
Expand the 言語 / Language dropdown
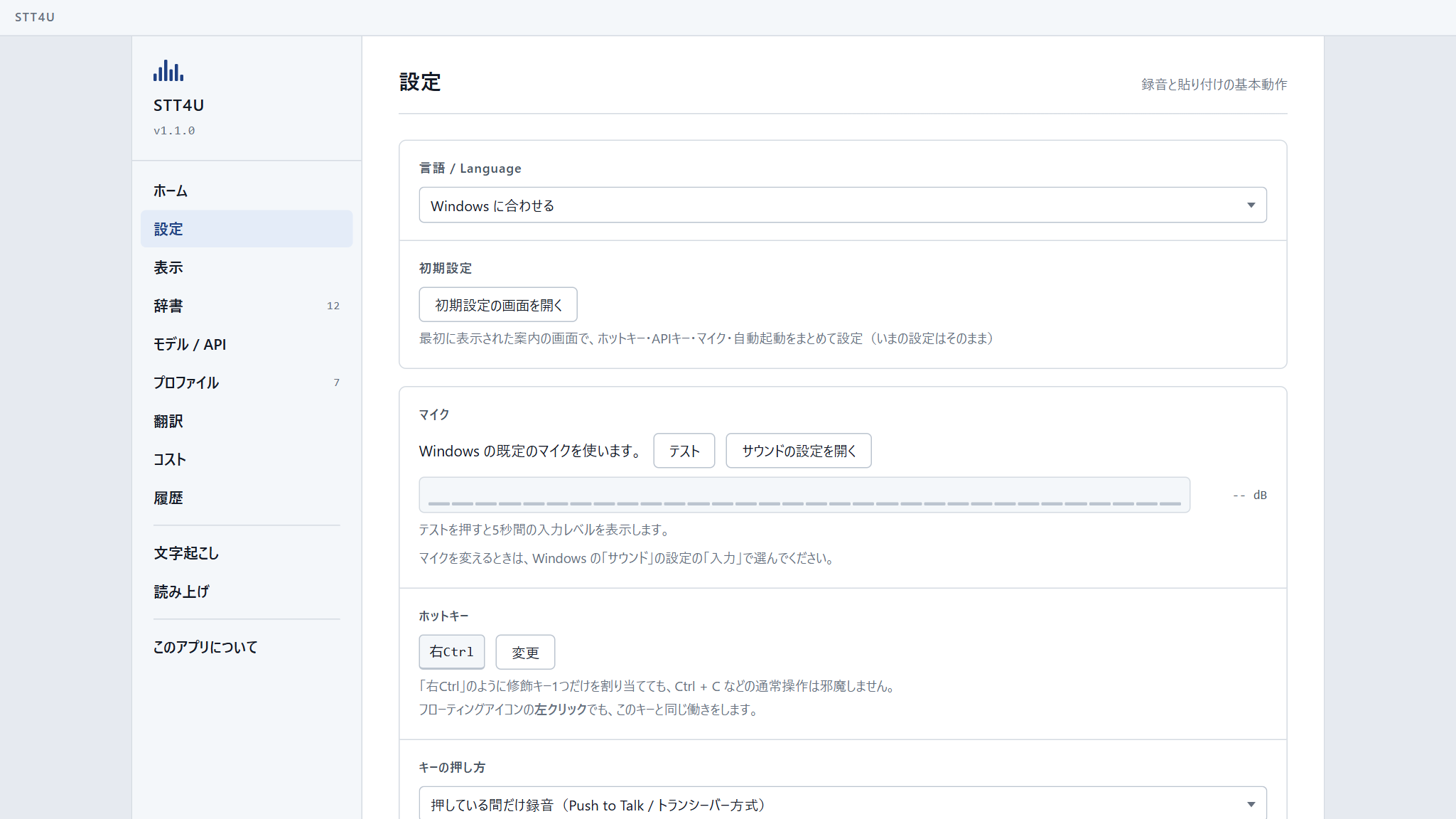(843, 205)
